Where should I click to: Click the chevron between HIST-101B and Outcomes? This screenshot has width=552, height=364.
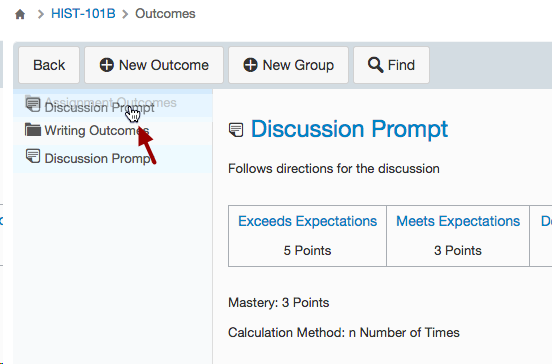tap(125, 14)
